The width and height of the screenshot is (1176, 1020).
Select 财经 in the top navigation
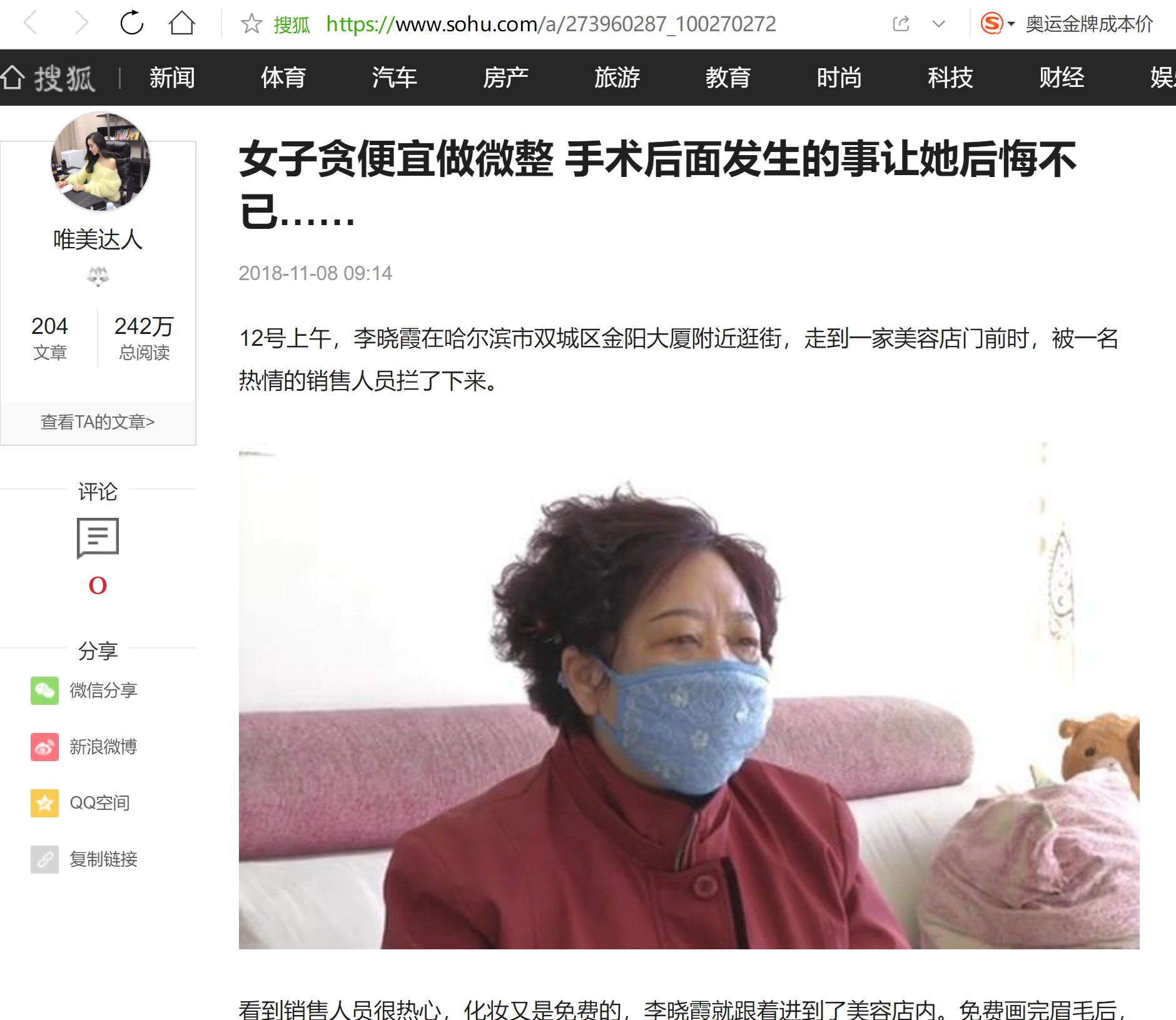pos(1062,78)
